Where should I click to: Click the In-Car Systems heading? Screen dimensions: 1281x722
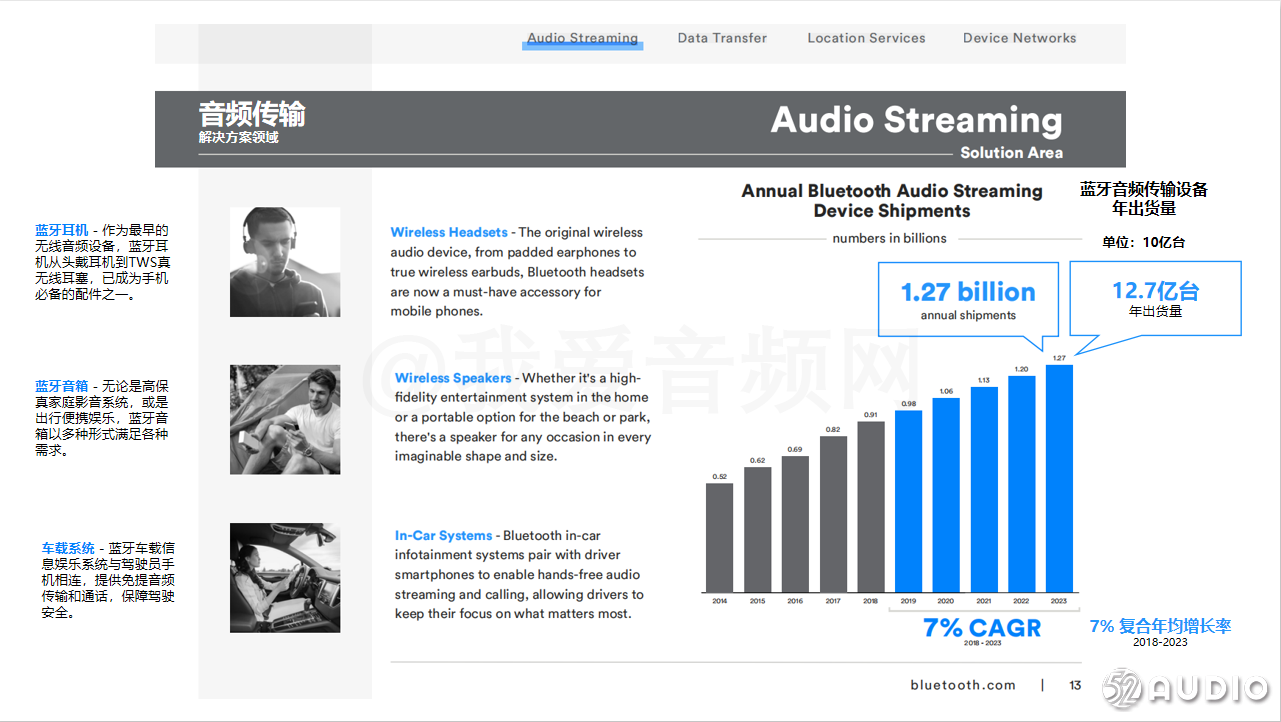click(443, 535)
